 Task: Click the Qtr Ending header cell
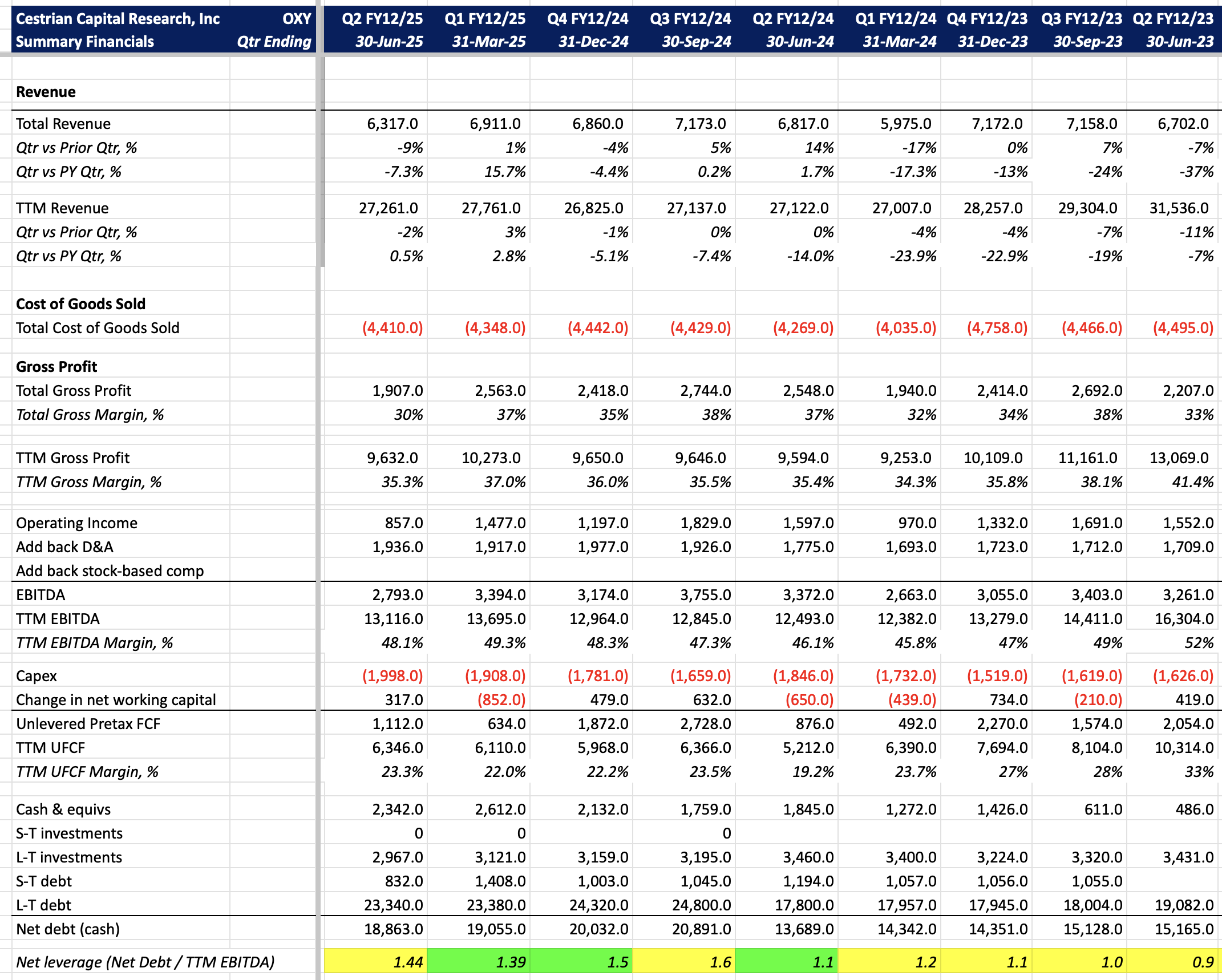274,42
